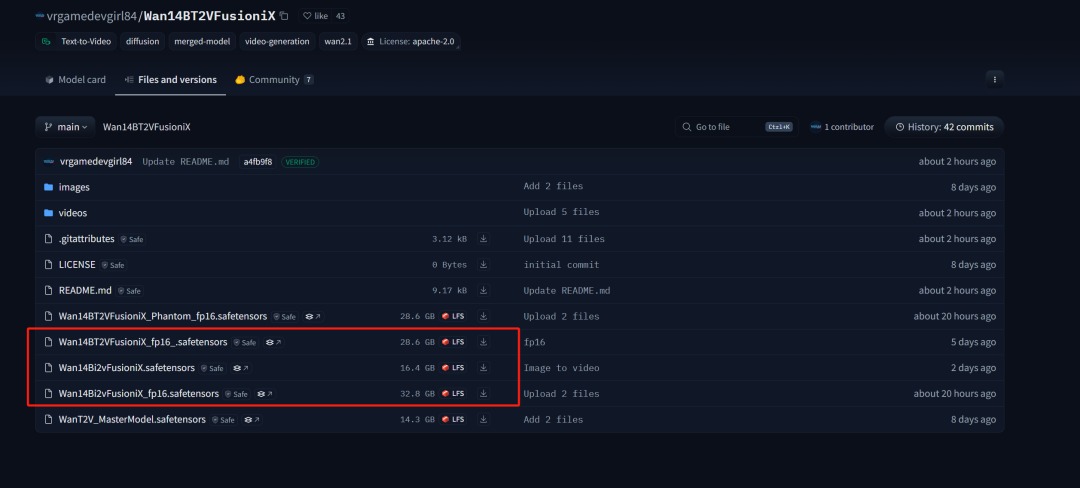The height and width of the screenshot is (488, 1080).
Task: Open Wan14BT2VFusioniX_Phantom_fp16.safetensors file
Action: pos(163,316)
